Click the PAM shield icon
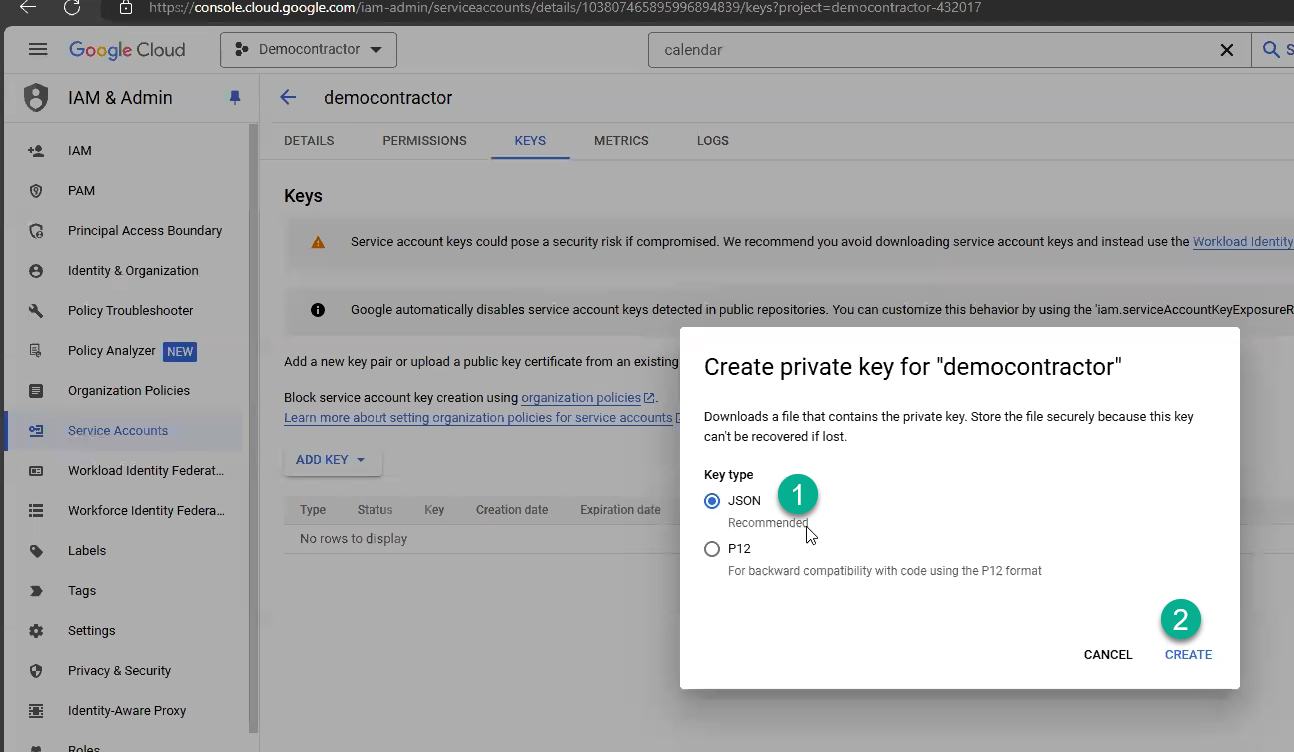The height and width of the screenshot is (752, 1294). (x=36, y=191)
